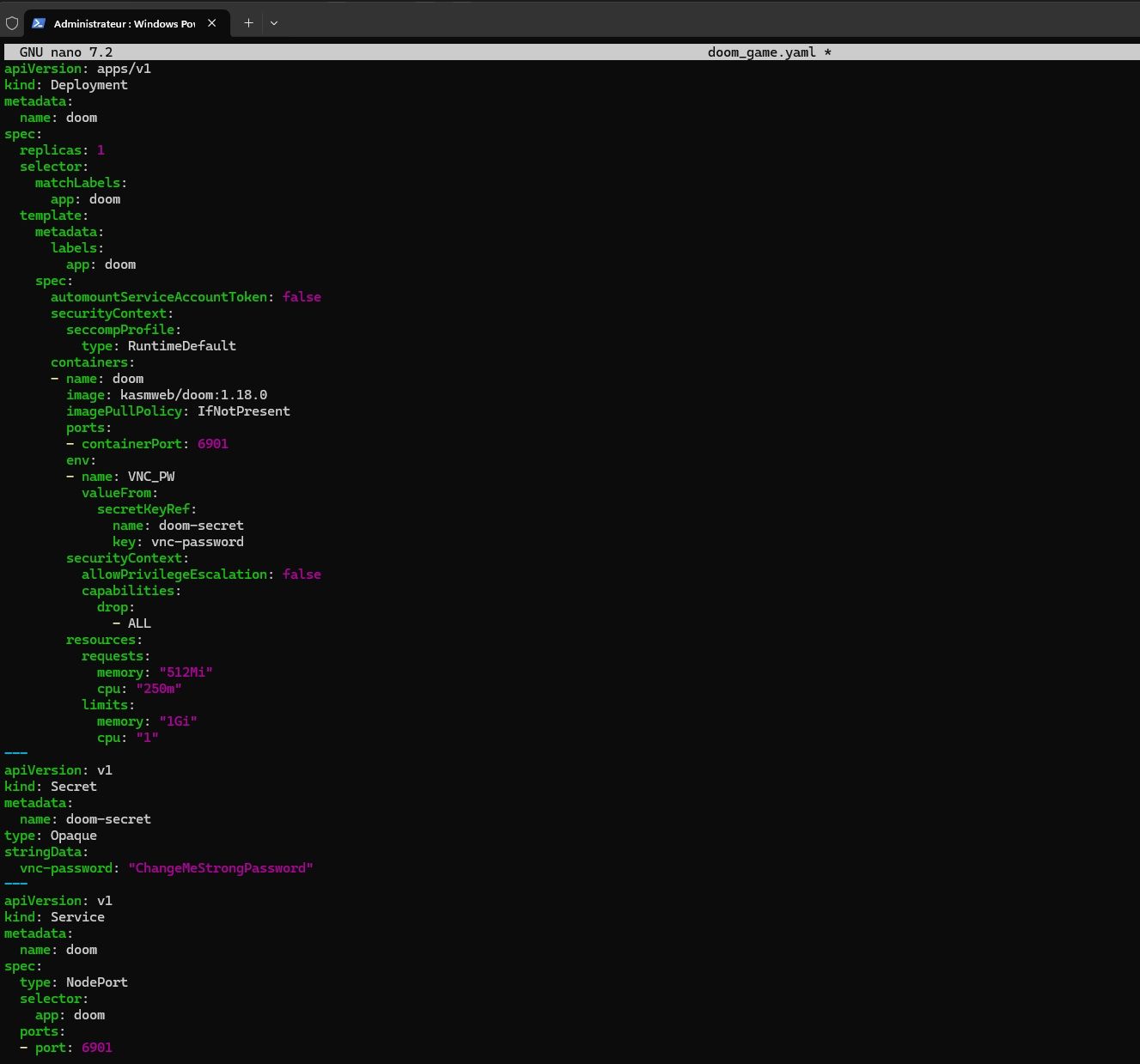Click the memory "512Mi" value
1140x1064 pixels.
(x=186, y=672)
